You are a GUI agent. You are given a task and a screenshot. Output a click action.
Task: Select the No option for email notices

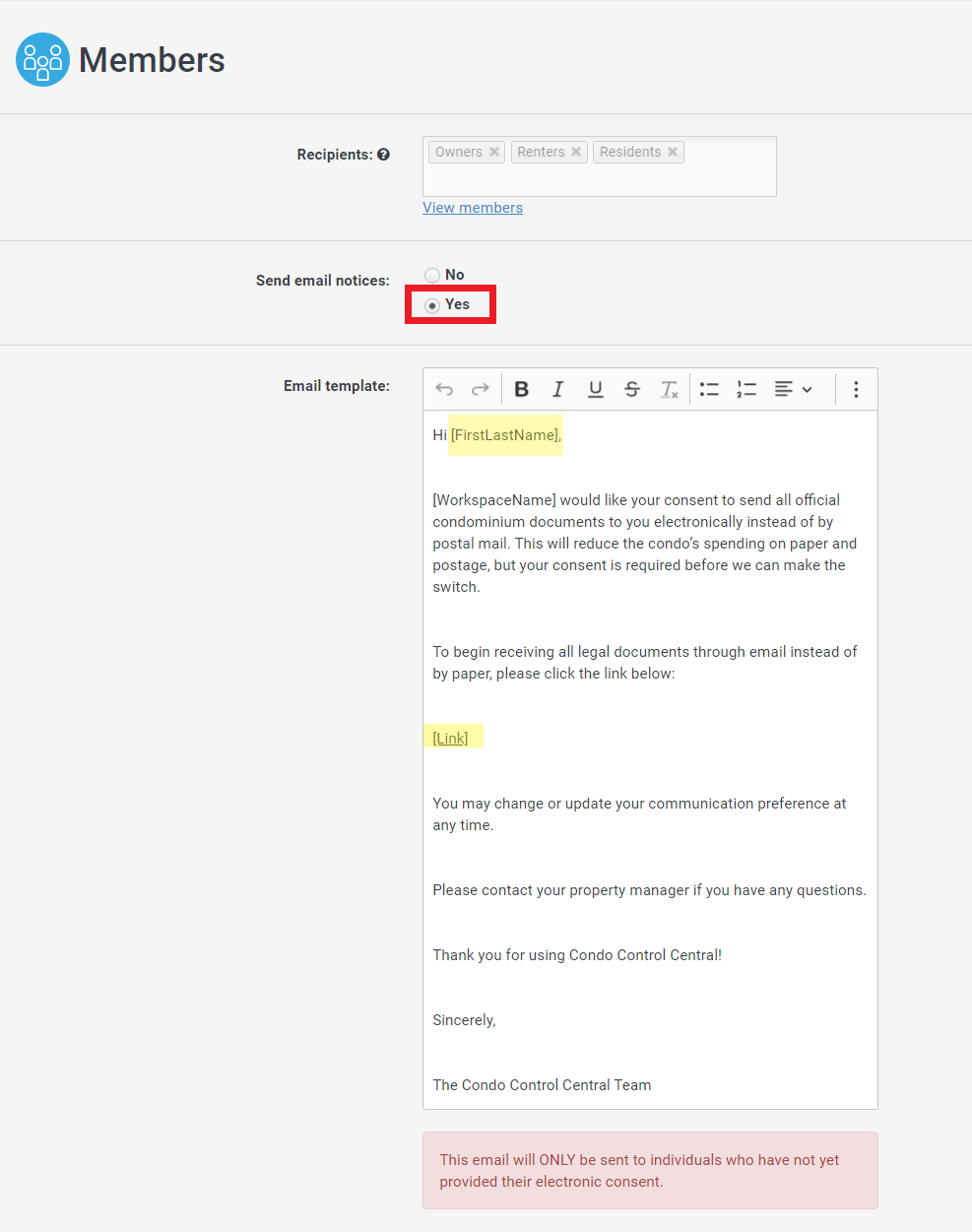(431, 275)
